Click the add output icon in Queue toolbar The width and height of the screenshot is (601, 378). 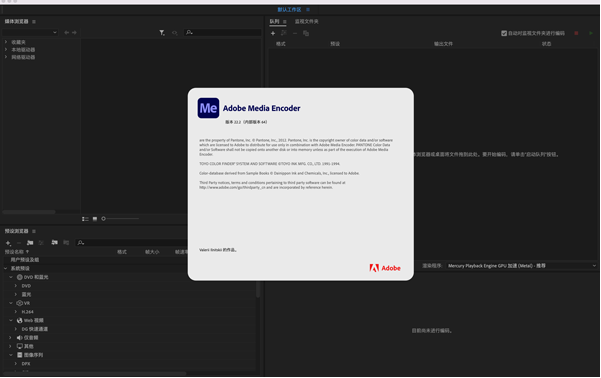tap(284, 33)
